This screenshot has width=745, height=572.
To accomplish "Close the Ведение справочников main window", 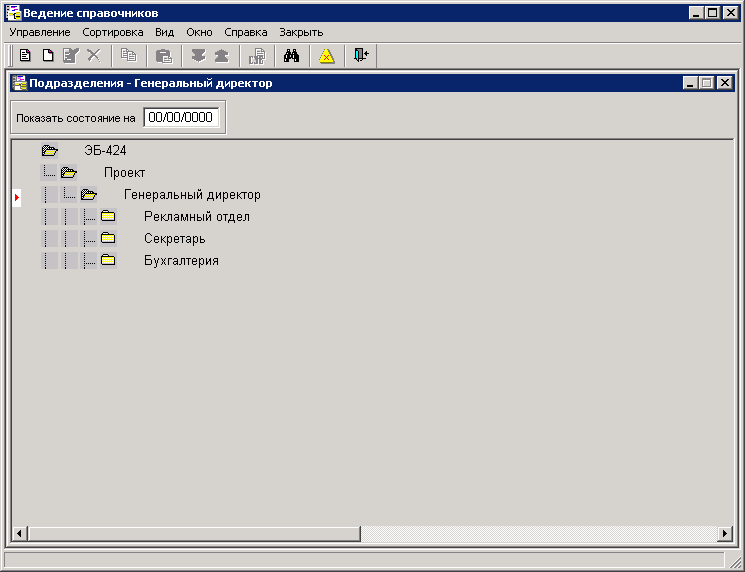I will click(730, 13).
